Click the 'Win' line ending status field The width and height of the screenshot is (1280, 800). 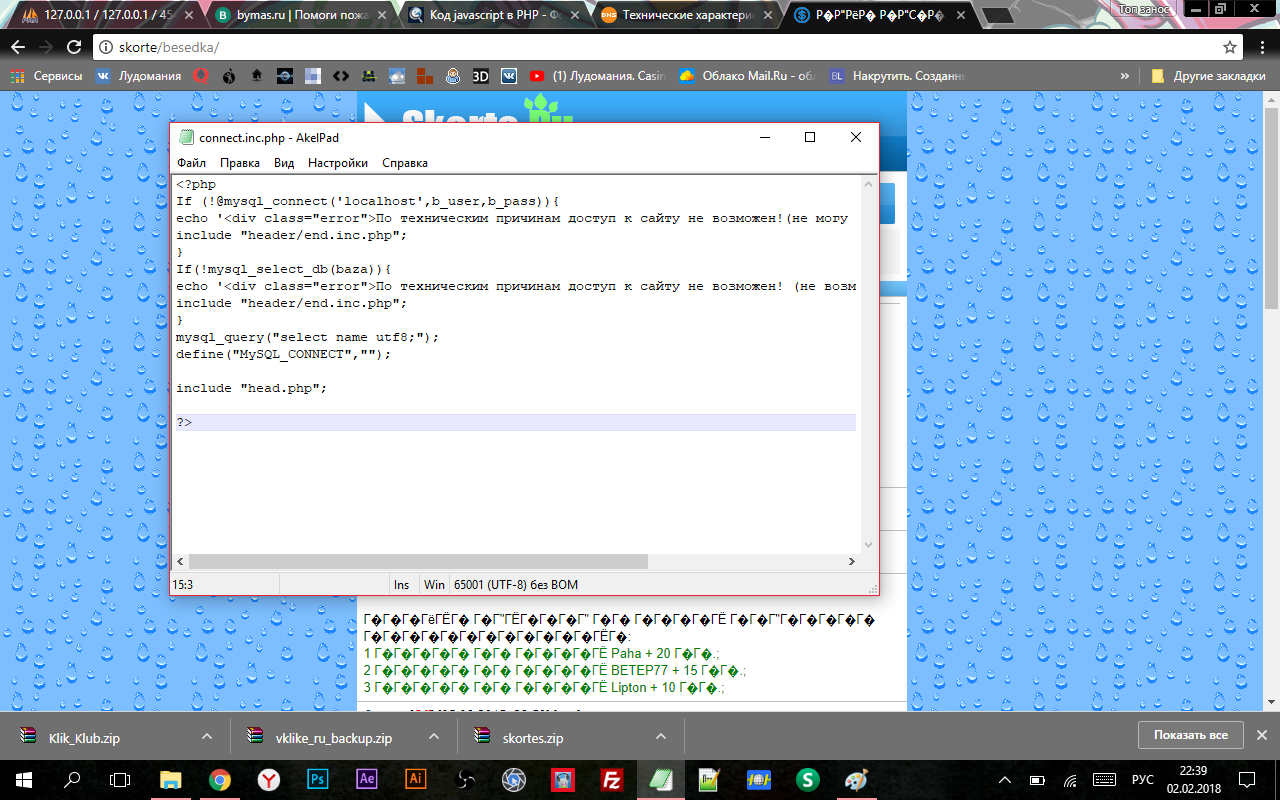click(x=435, y=585)
